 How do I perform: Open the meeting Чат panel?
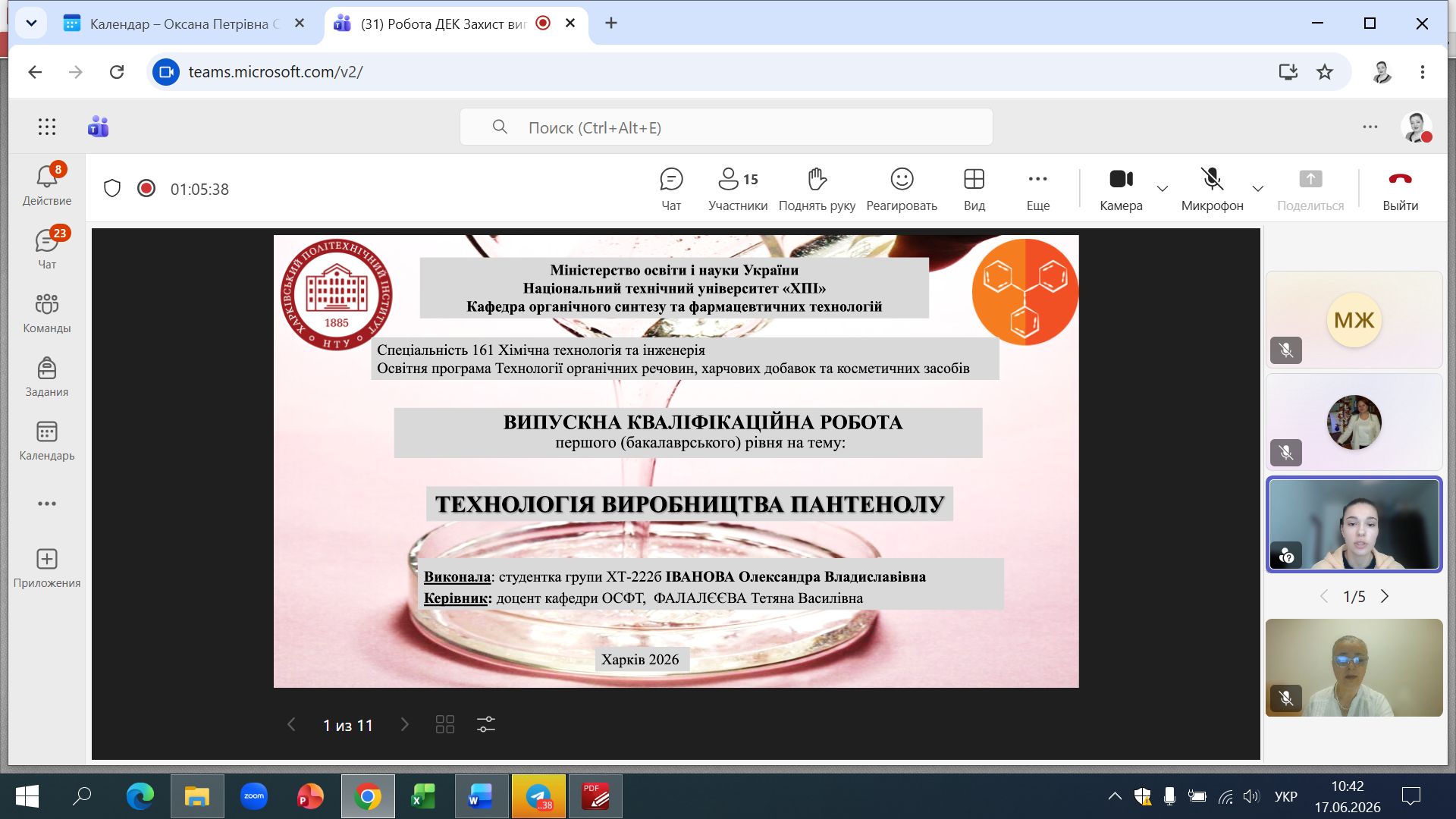(671, 189)
